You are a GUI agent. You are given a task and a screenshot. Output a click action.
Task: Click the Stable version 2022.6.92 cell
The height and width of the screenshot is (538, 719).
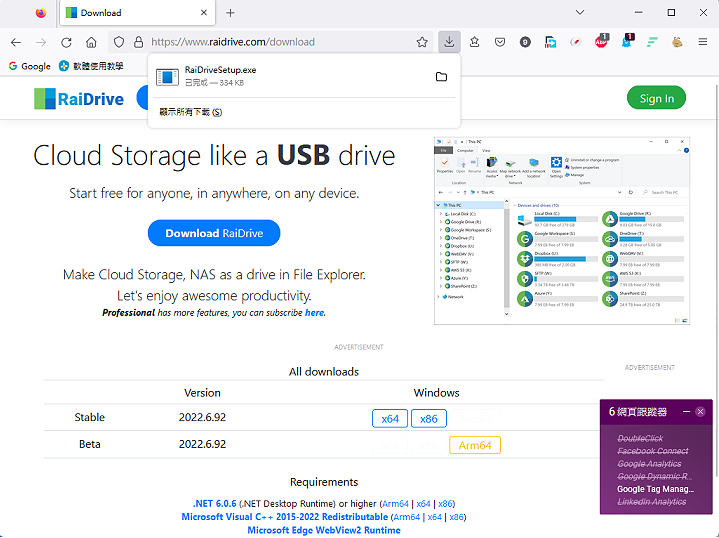[202, 417]
